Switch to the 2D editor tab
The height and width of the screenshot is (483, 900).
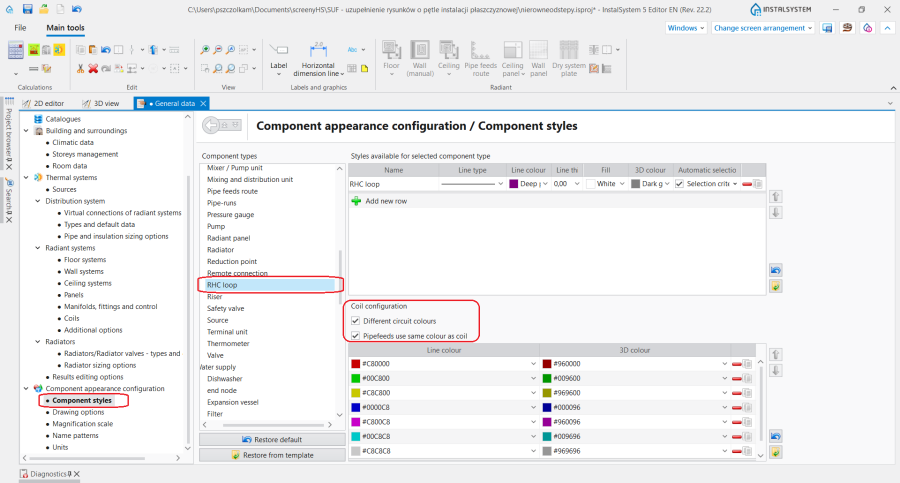[x=43, y=103]
